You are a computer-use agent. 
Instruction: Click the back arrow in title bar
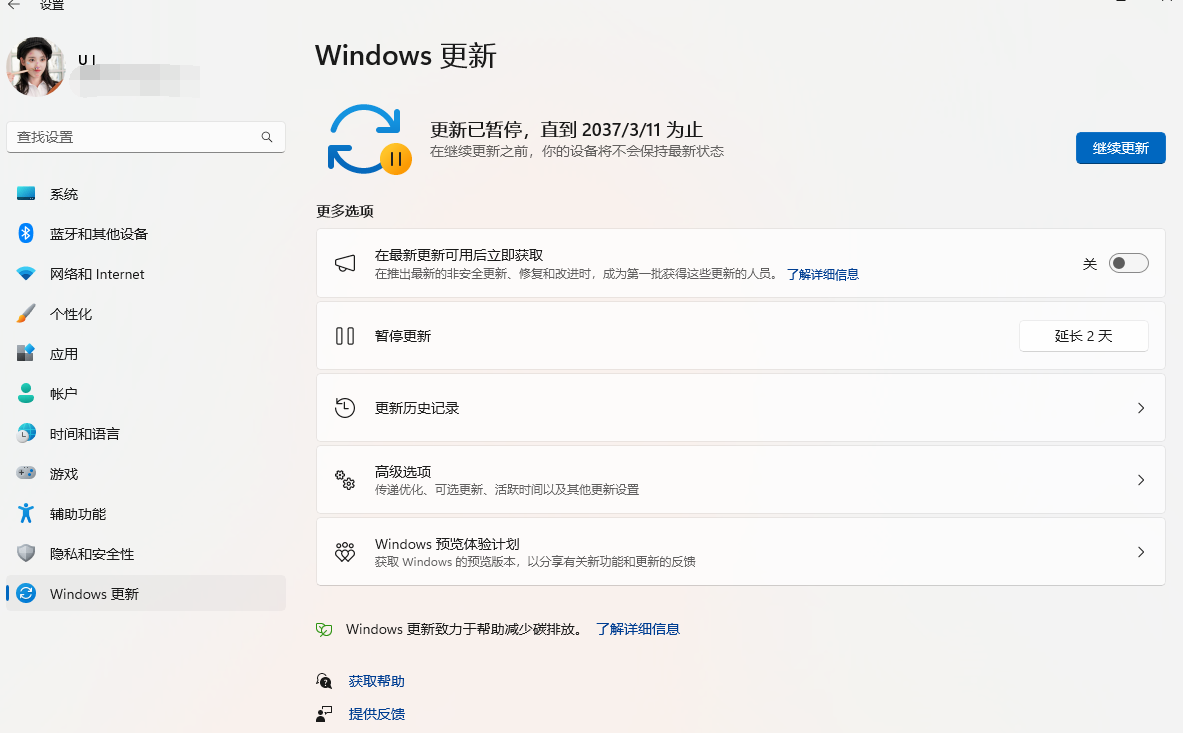pos(14,5)
